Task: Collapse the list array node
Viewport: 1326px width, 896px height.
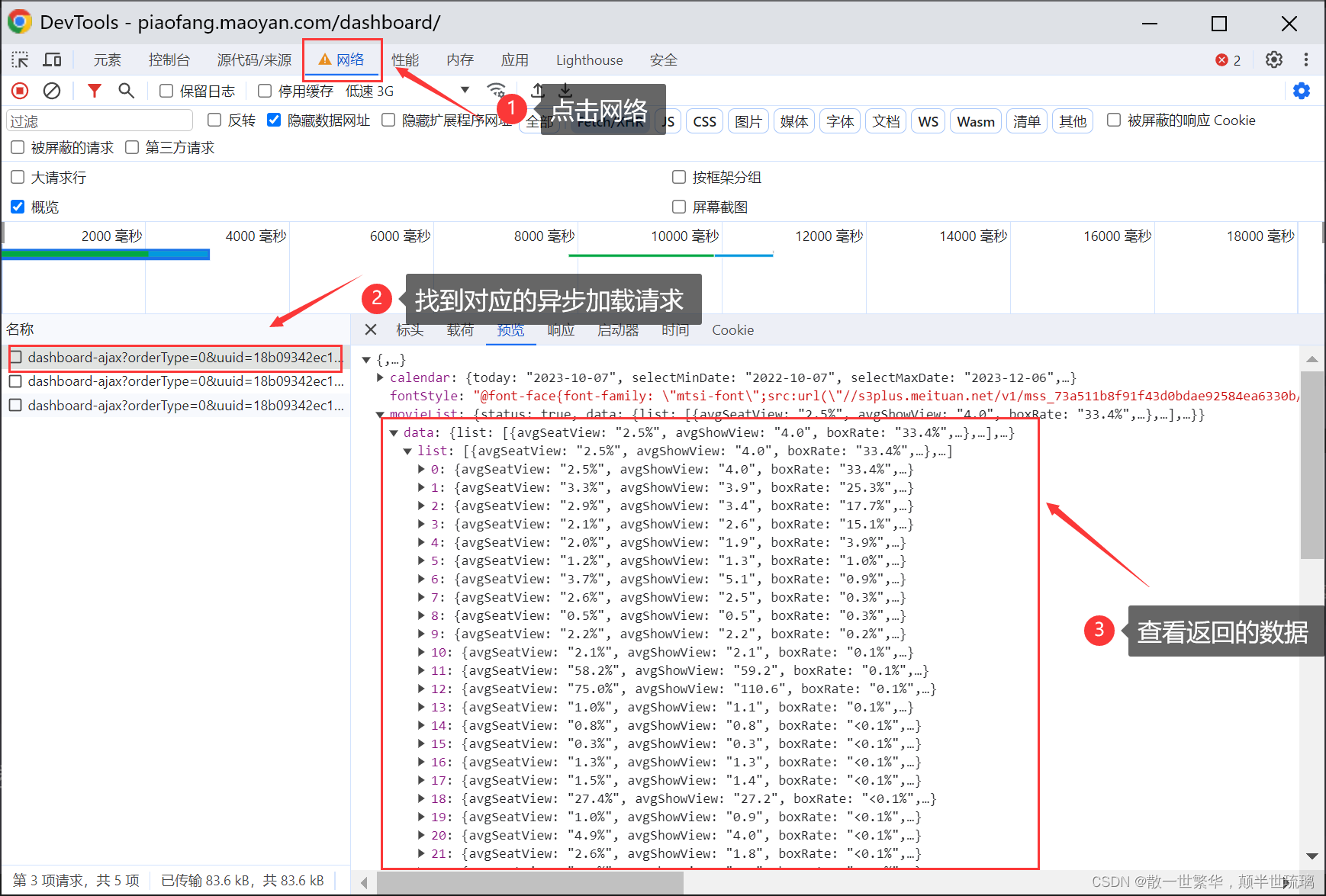Action: [x=407, y=451]
